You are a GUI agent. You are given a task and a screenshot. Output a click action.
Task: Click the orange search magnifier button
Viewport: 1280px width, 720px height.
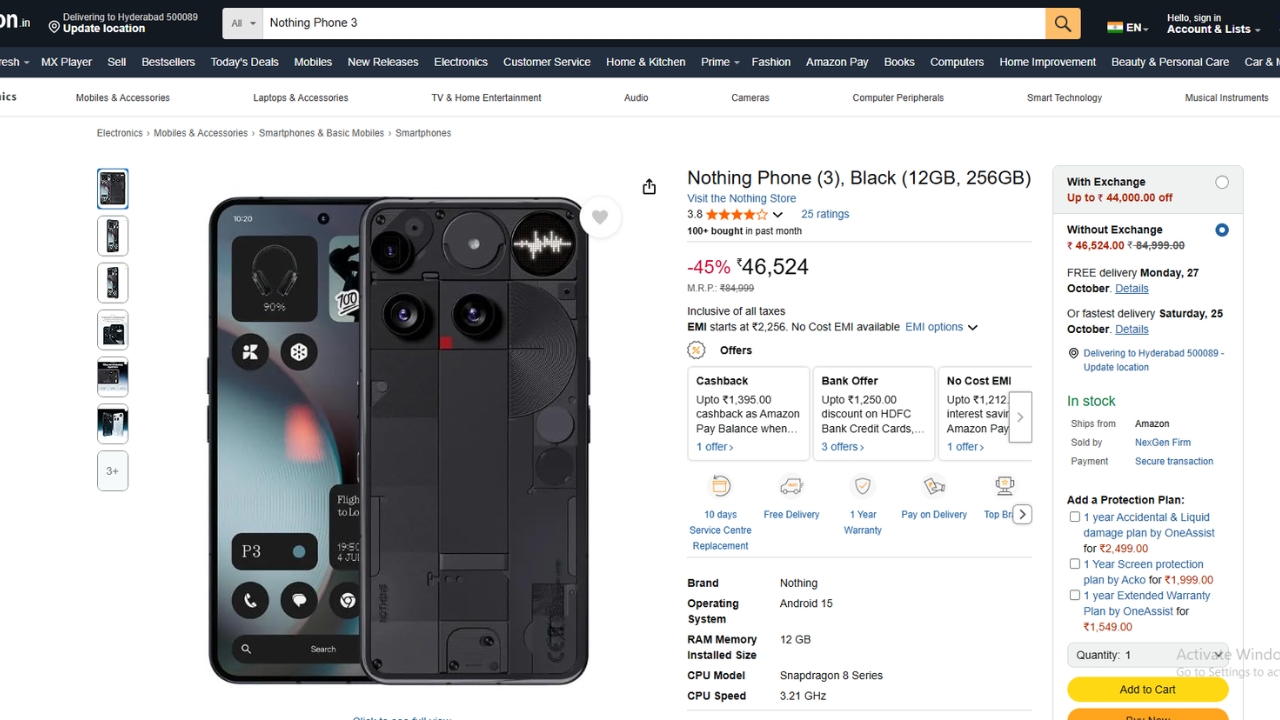[x=1062, y=23]
